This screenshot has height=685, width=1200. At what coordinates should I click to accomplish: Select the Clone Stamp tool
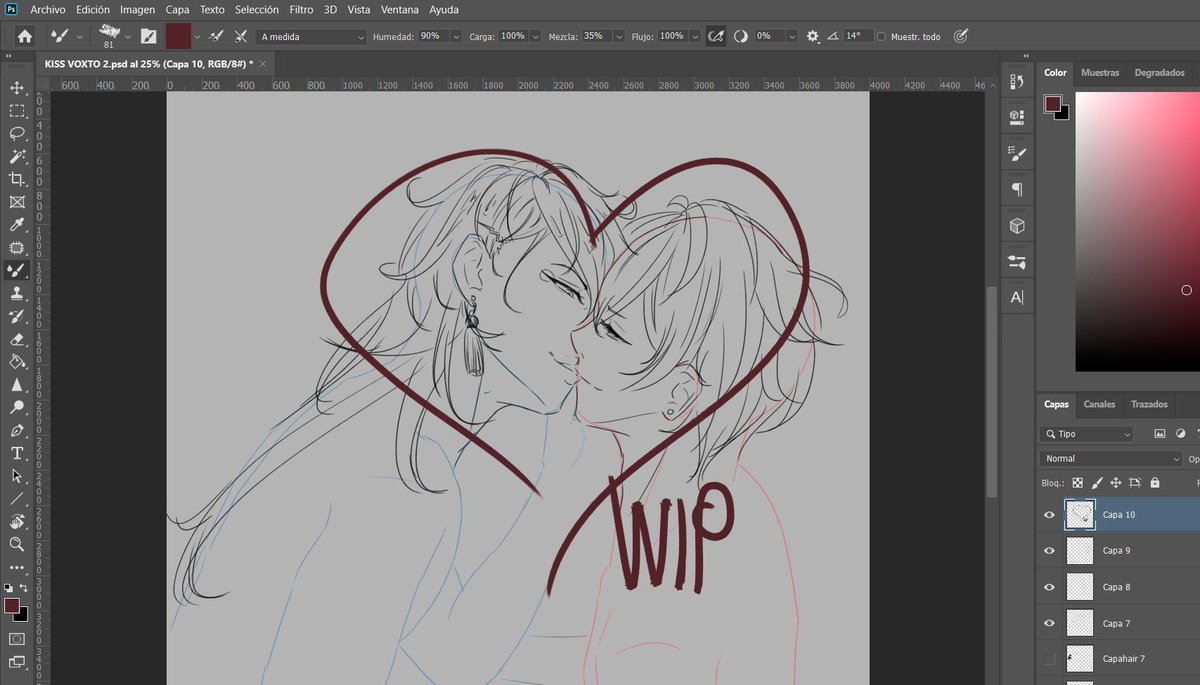(x=17, y=293)
